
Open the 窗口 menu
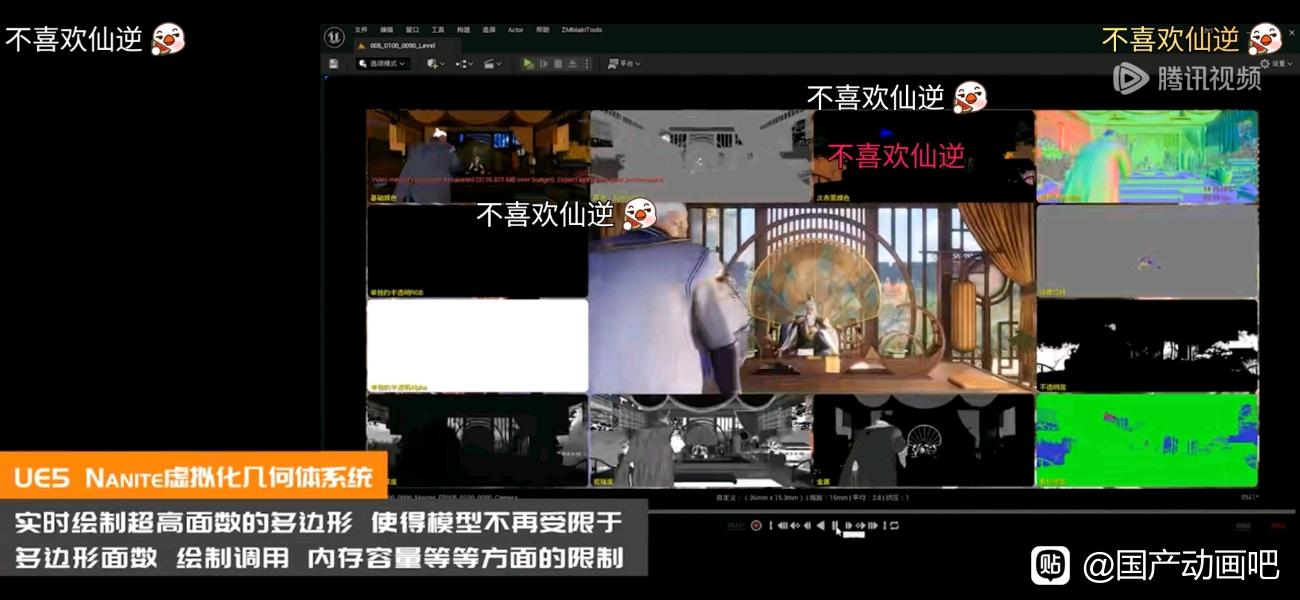412,30
